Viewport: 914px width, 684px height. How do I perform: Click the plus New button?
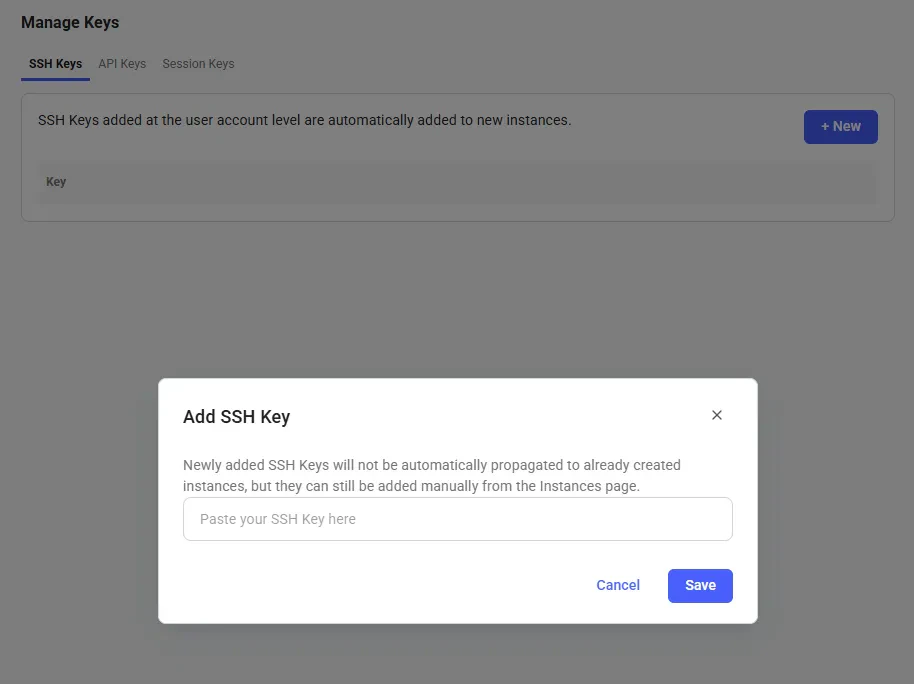841,127
